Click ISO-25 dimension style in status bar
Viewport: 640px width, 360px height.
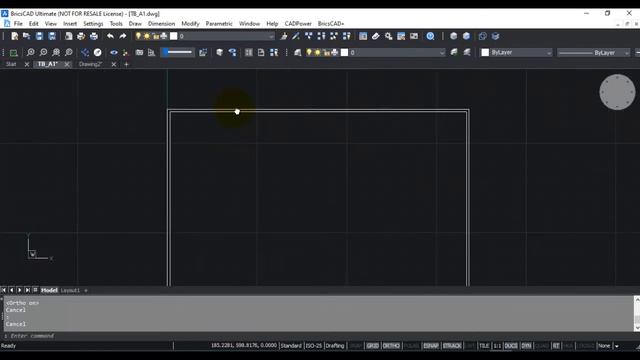click(x=313, y=346)
